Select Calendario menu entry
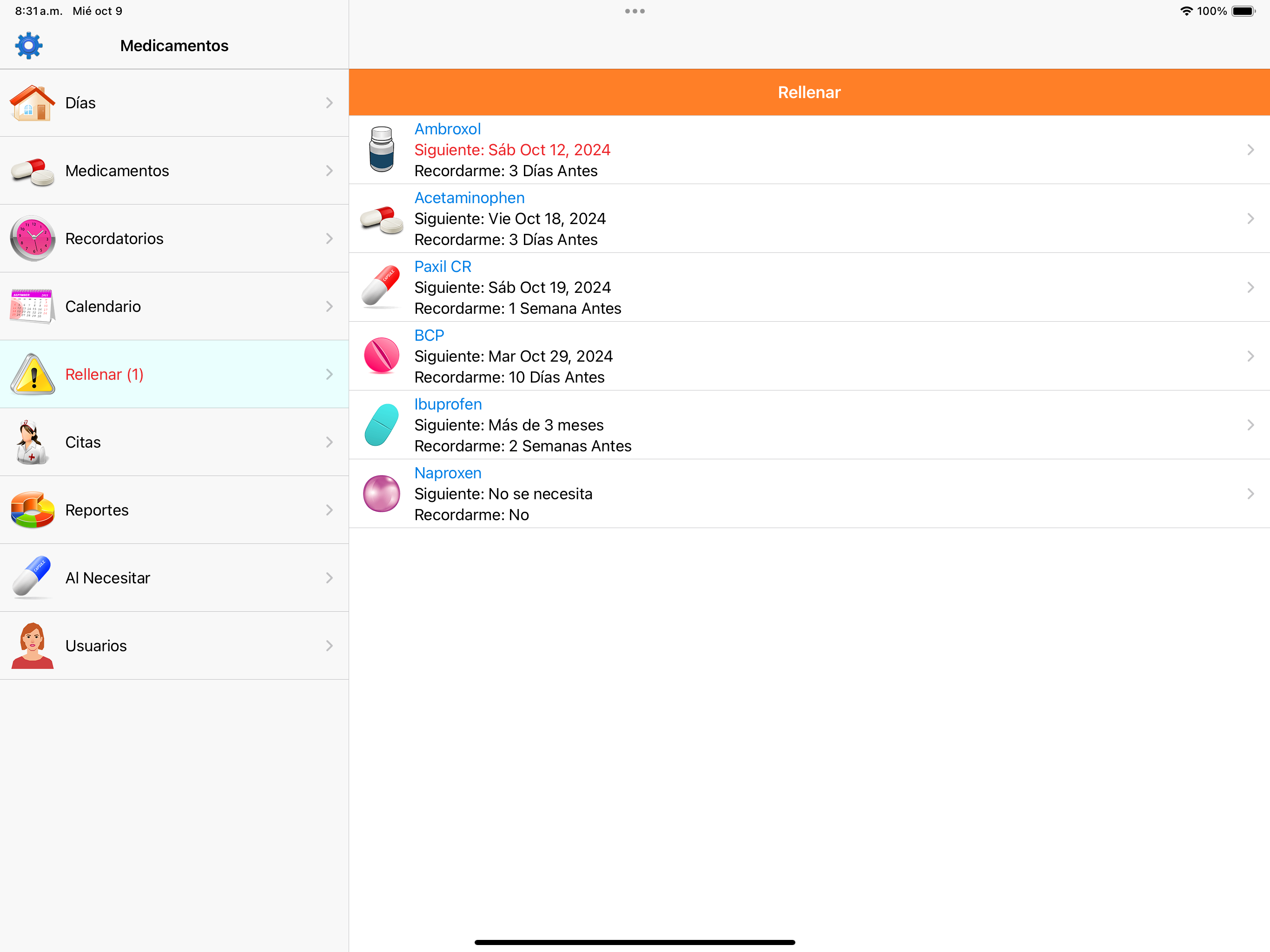Image resolution: width=1270 pixels, height=952 pixels. 174,306
